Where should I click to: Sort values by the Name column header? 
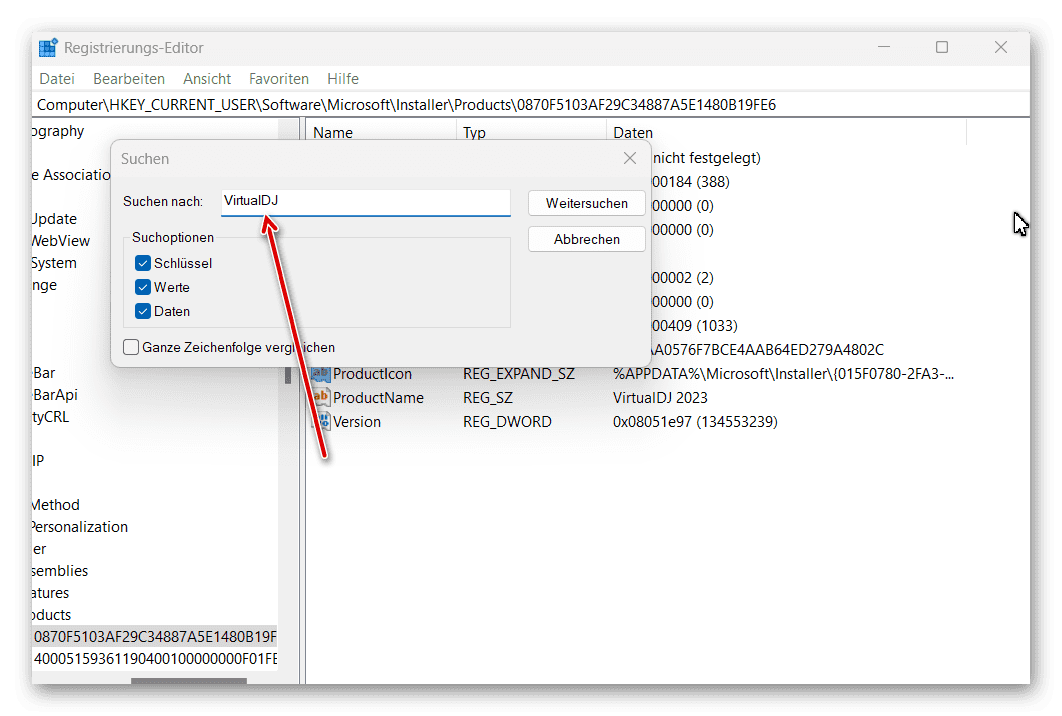coord(381,132)
